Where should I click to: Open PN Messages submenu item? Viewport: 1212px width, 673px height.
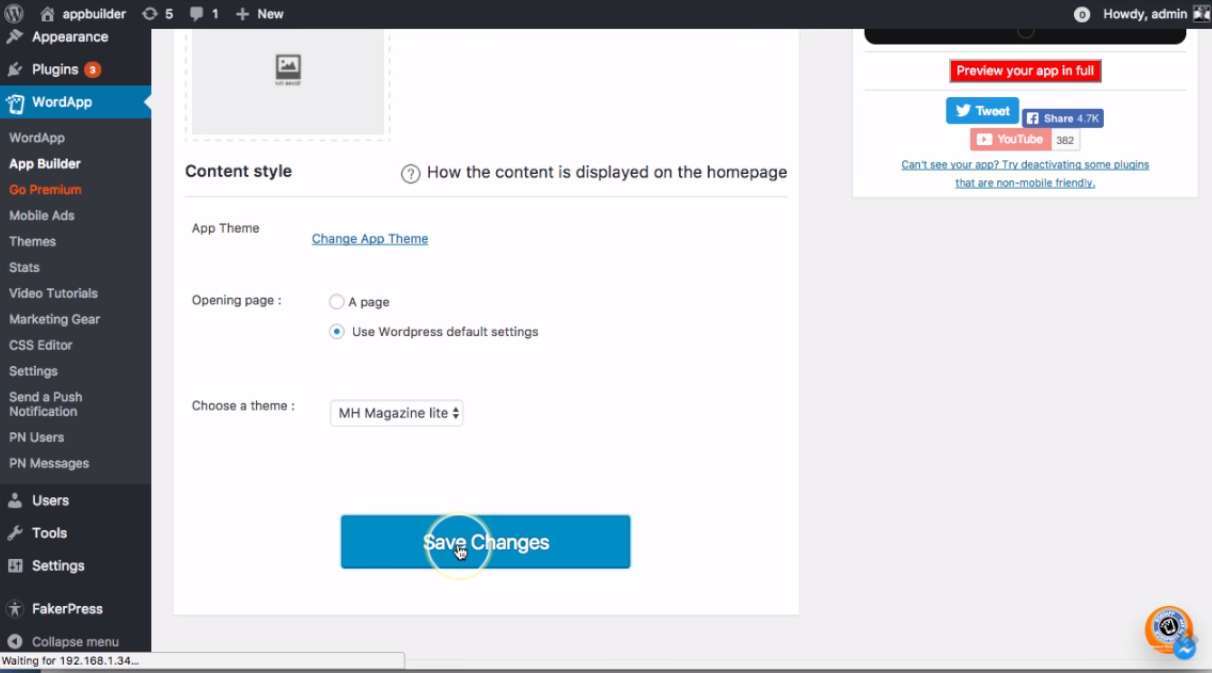(49, 464)
